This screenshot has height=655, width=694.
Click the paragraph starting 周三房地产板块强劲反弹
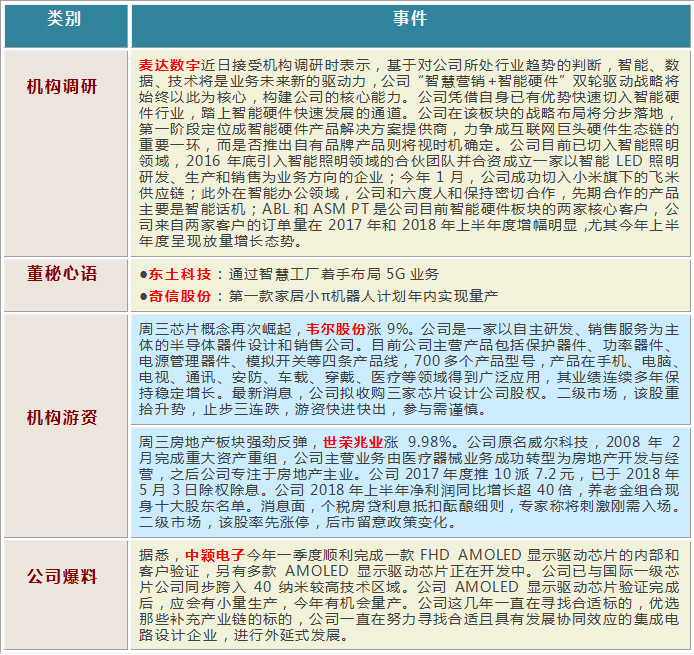(x=410, y=485)
